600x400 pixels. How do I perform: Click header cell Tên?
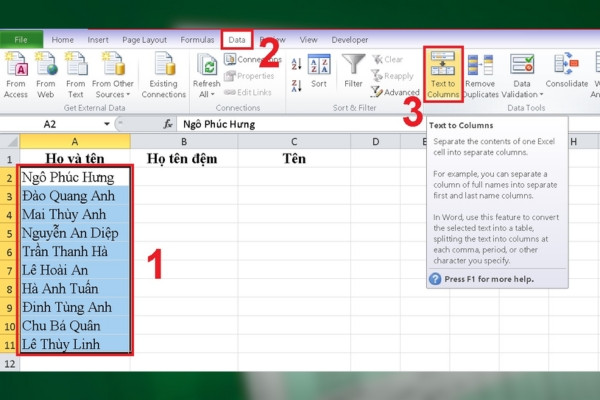pos(294,158)
